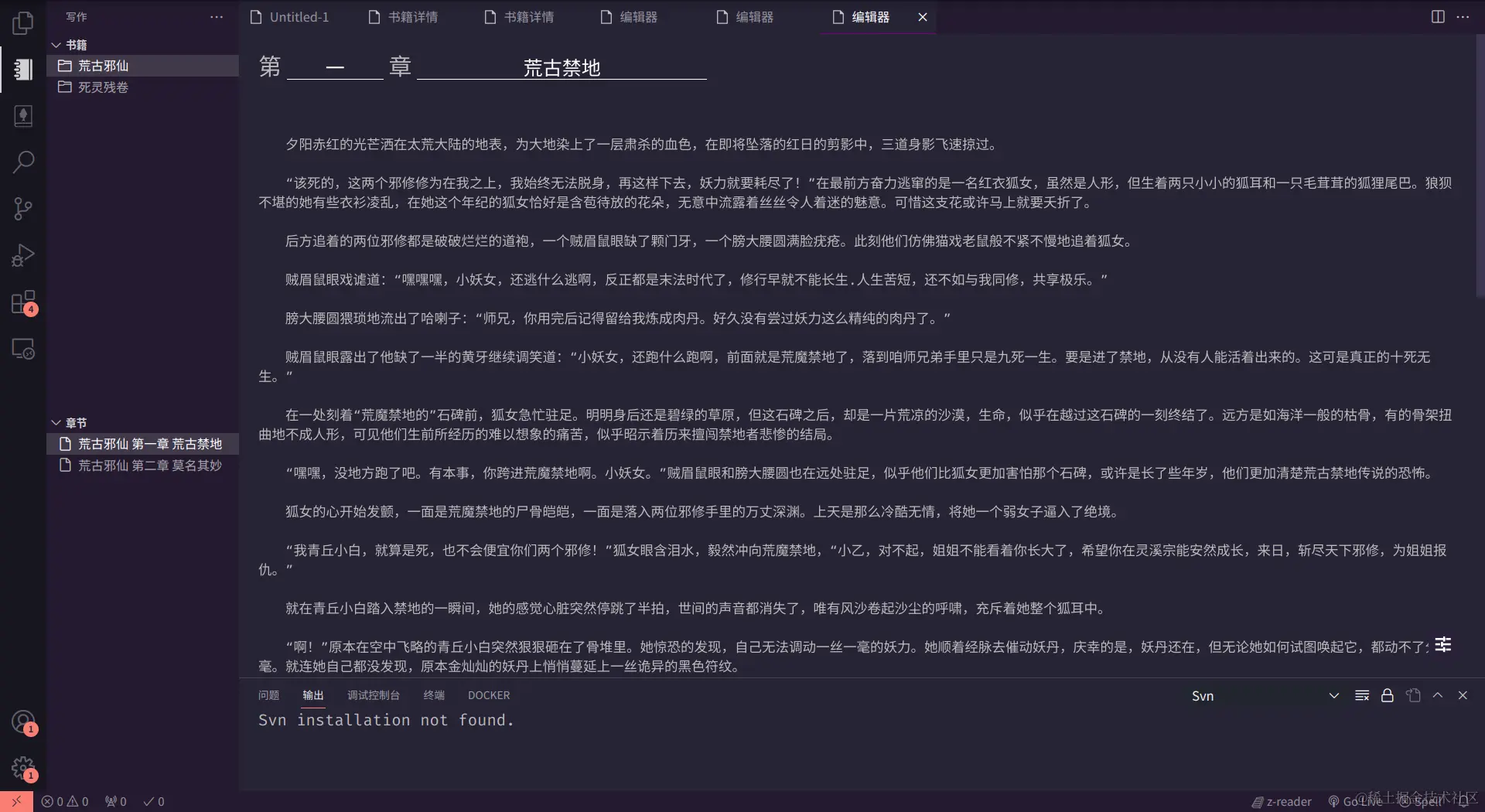Open the Extensions view
The image size is (1485, 812).
pyautogui.click(x=23, y=302)
